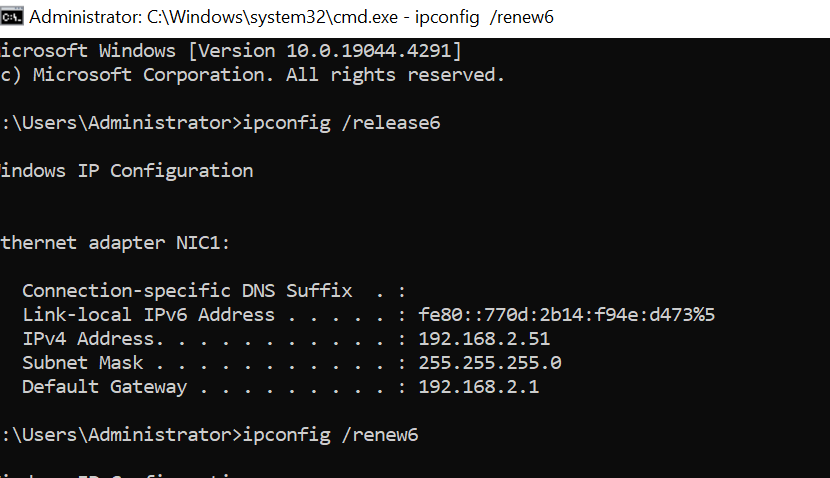Click the 'Windows IP Configuration' heading line
The width and height of the screenshot is (830, 478).
coord(127,171)
